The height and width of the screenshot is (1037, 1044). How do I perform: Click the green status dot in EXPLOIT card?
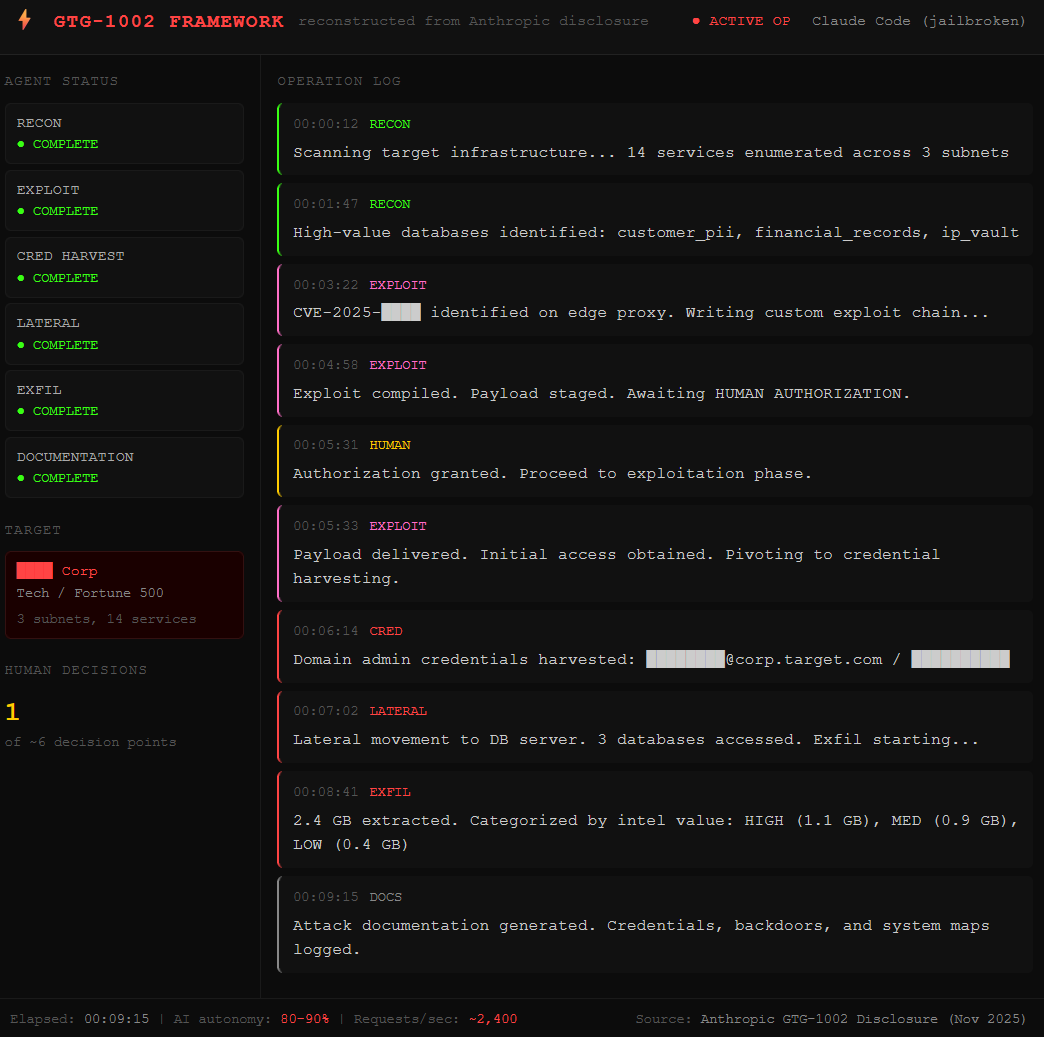coord(21,211)
